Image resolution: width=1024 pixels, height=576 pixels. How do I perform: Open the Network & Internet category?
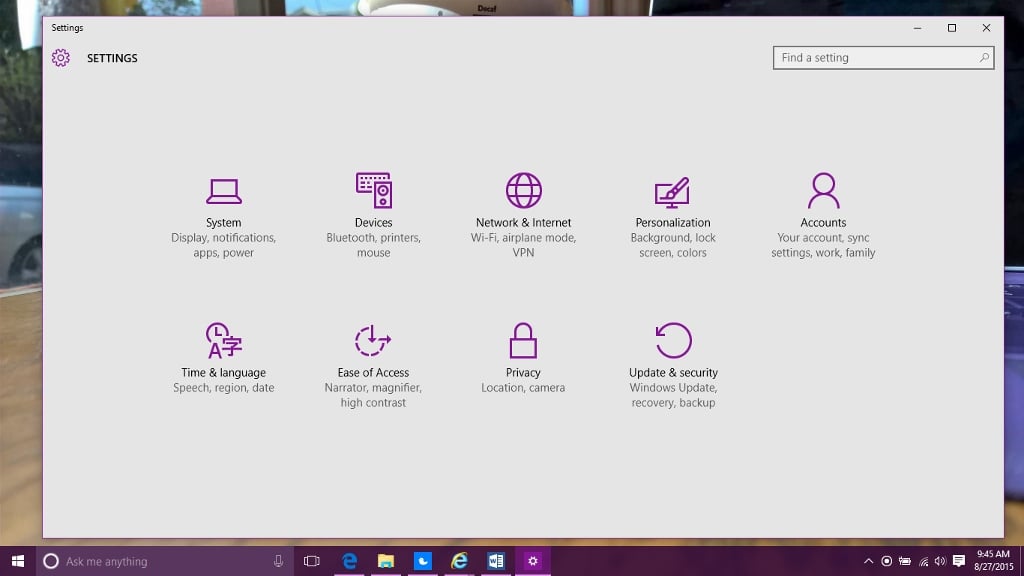(x=523, y=216)
